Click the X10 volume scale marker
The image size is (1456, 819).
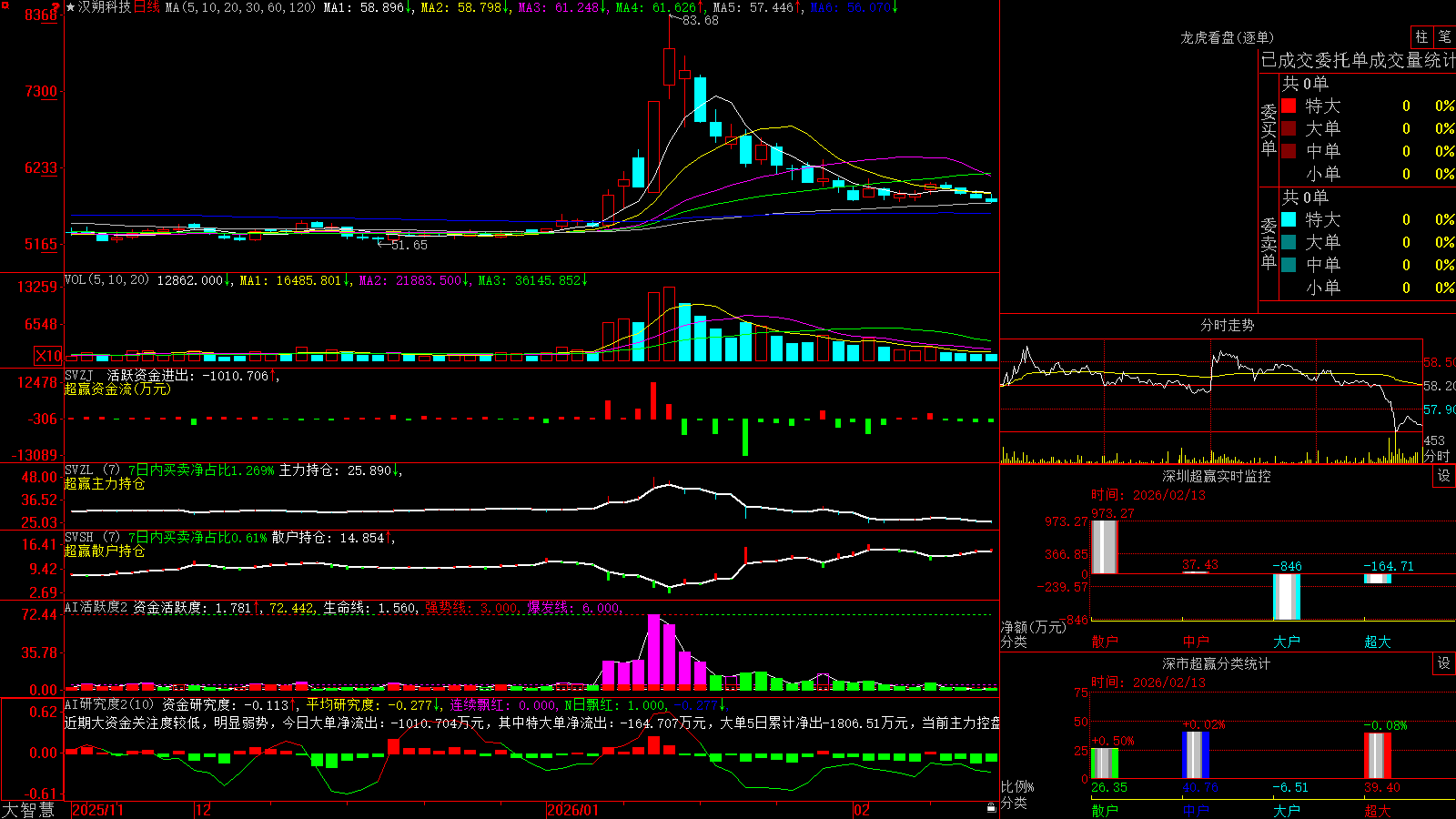tap(48, 356)
